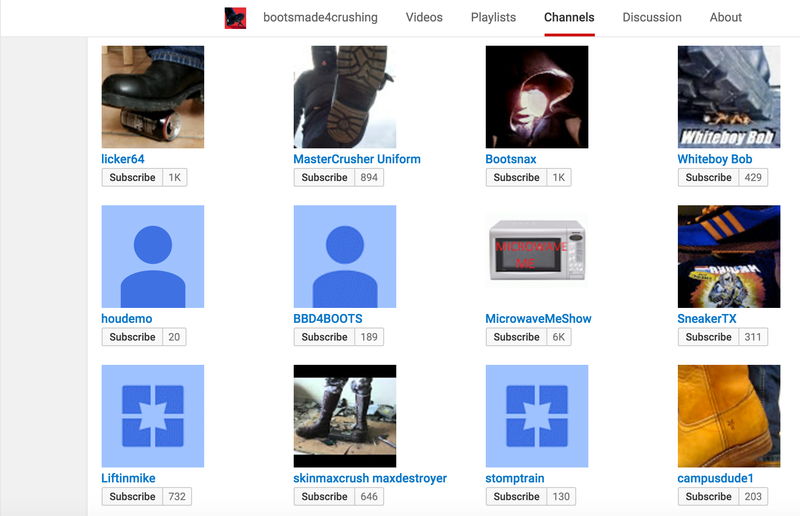Switch to the Videos tab
The width and height of the screenshot is (800, 516).
[x=424, y=17]
